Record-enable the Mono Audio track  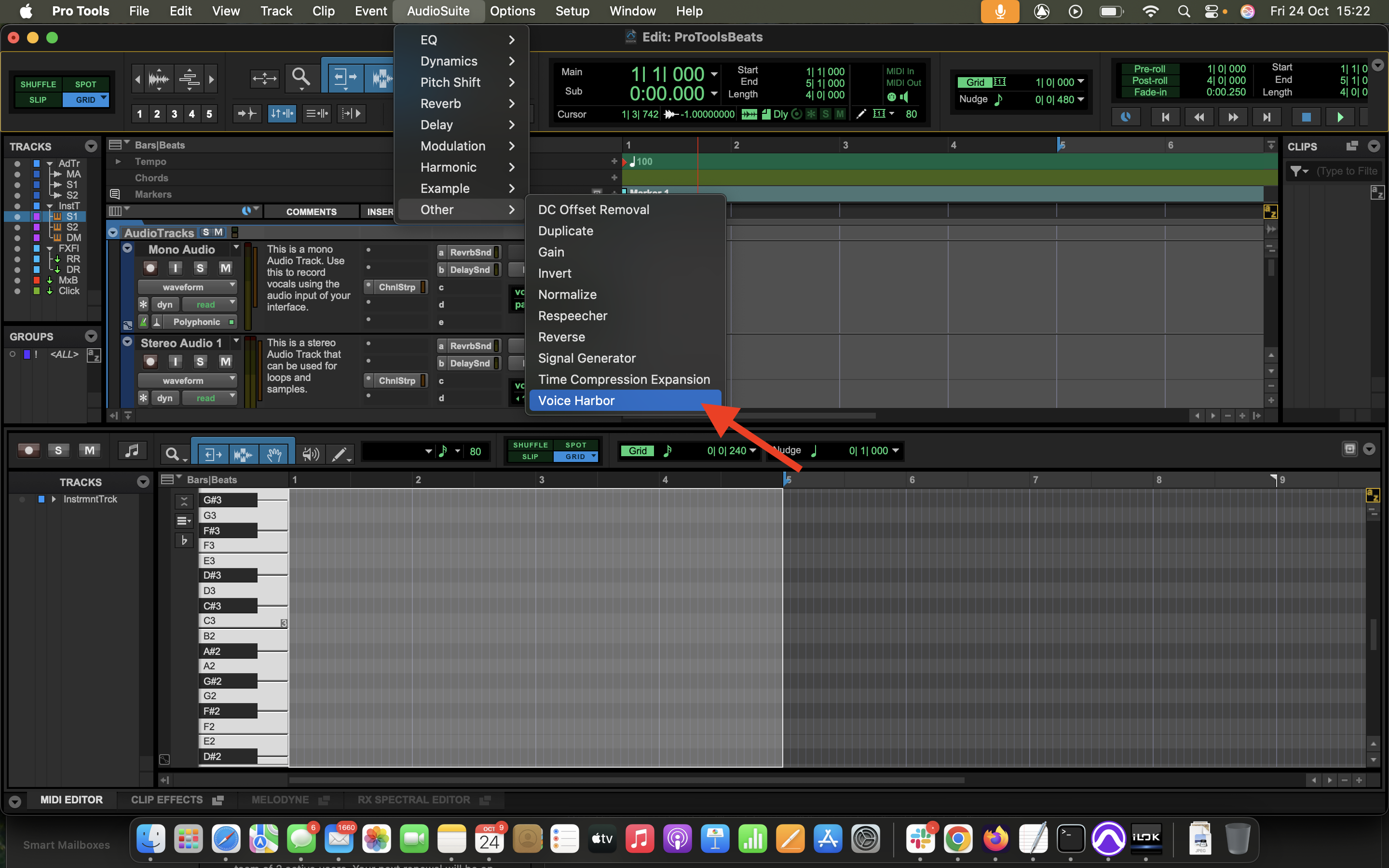tap(150, 268)
